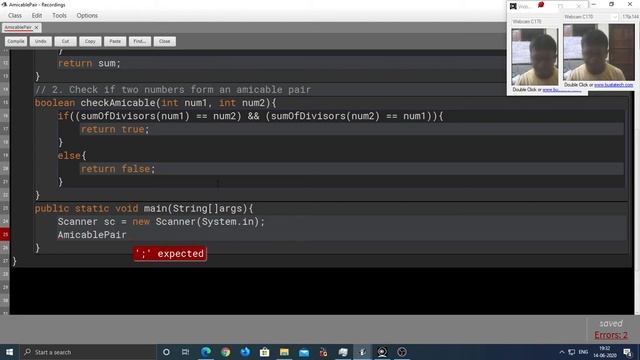The height and width of the screenshot is (360, 640).
Task: Open the taskbar clock and date
Action: [x=605, y=352]
